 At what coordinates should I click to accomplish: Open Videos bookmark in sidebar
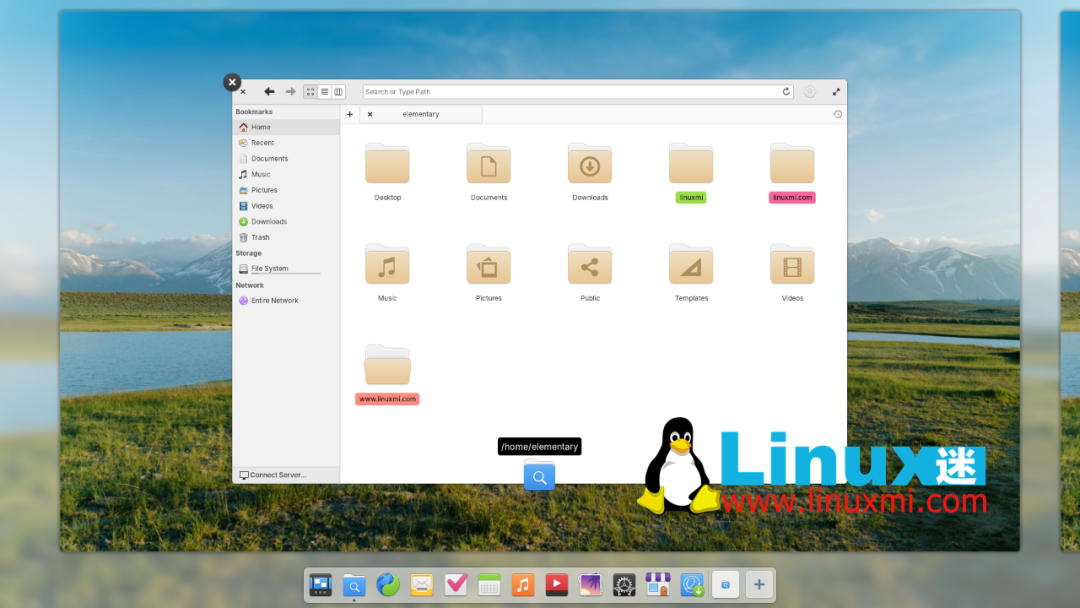(286, 207)
